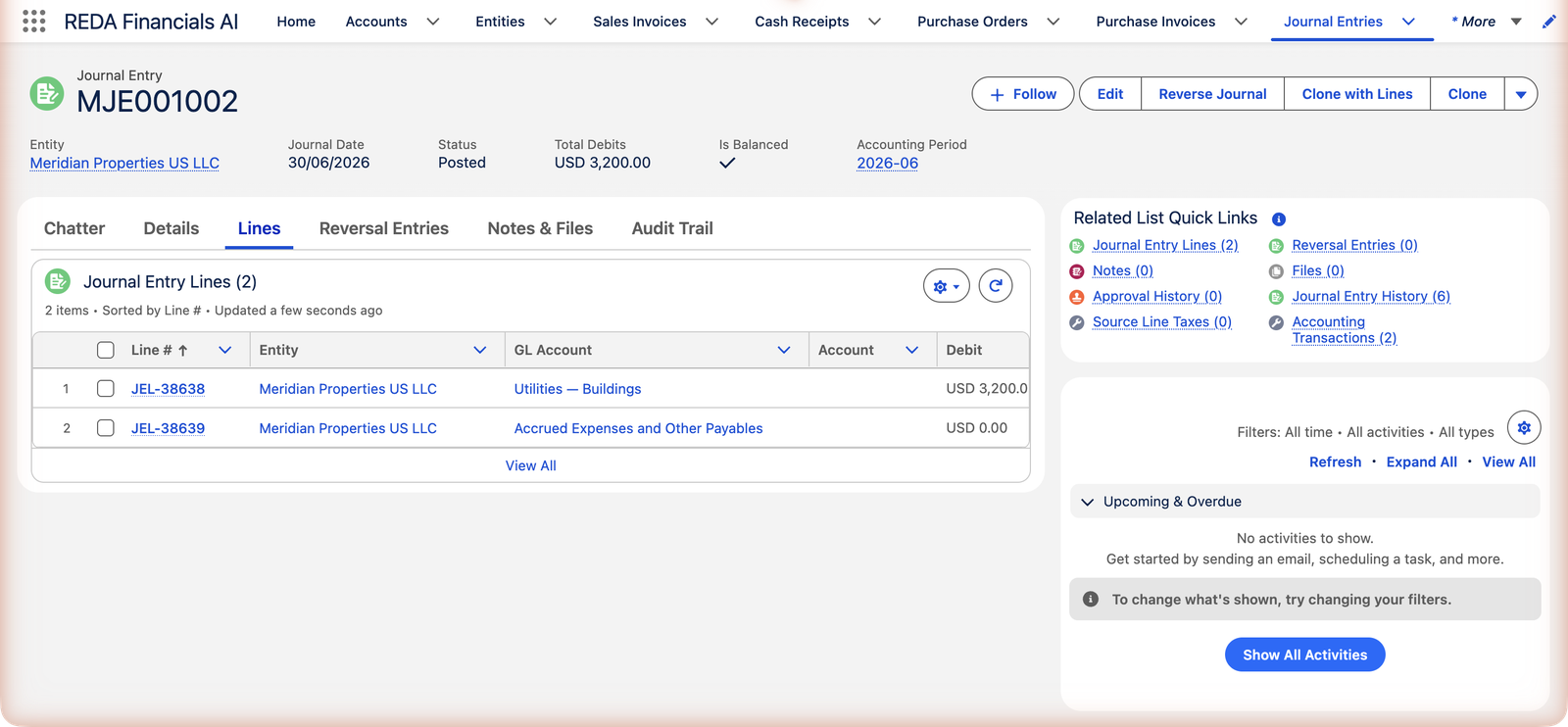The height and width of the screenshot is (727, 1568).
Task: Open the Audit Trail tab
Action: [672, 228]
